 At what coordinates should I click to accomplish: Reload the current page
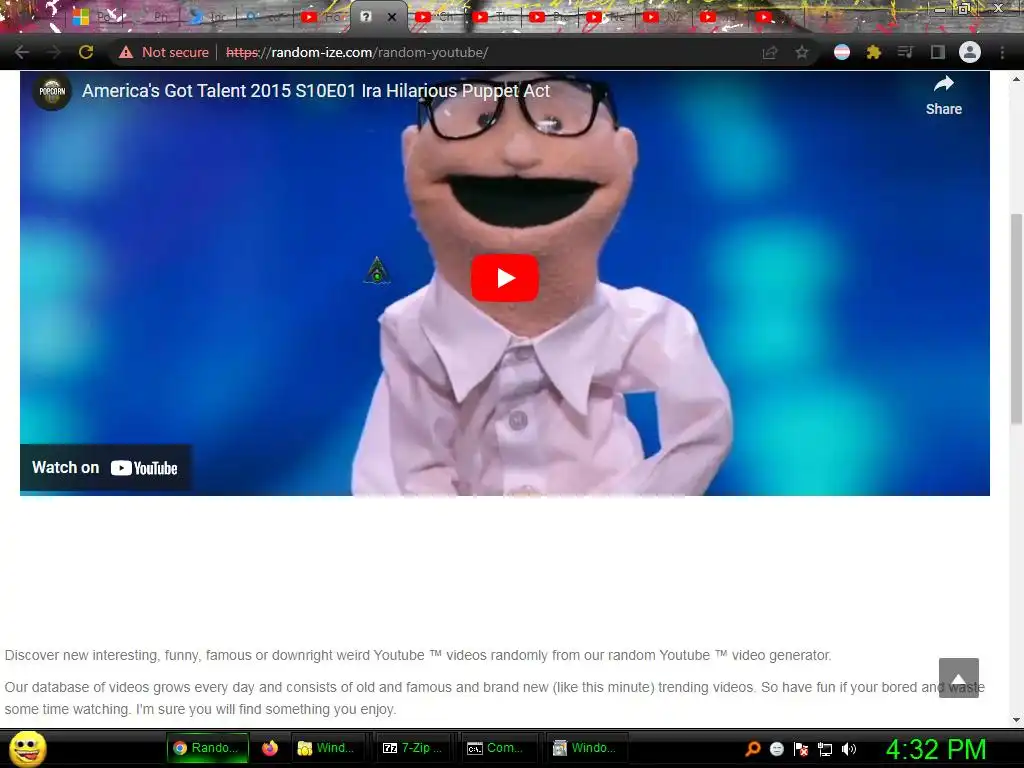(86, 52)
